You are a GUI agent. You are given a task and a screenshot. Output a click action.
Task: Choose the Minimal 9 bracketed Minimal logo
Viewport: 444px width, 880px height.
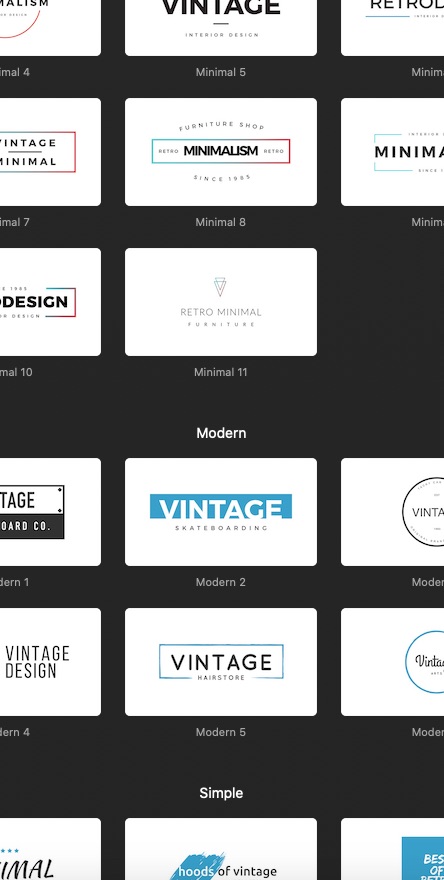[392, 152]
